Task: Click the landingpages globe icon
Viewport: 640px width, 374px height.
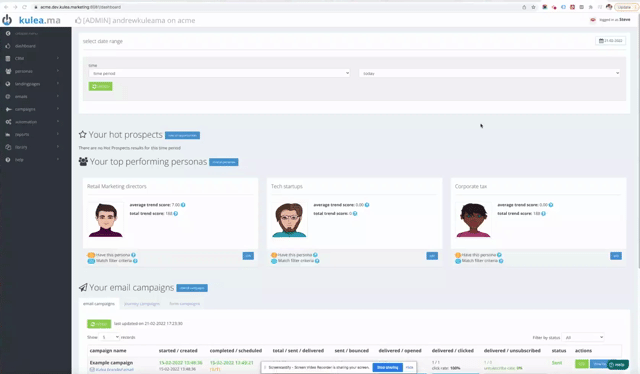Action: 8,84
